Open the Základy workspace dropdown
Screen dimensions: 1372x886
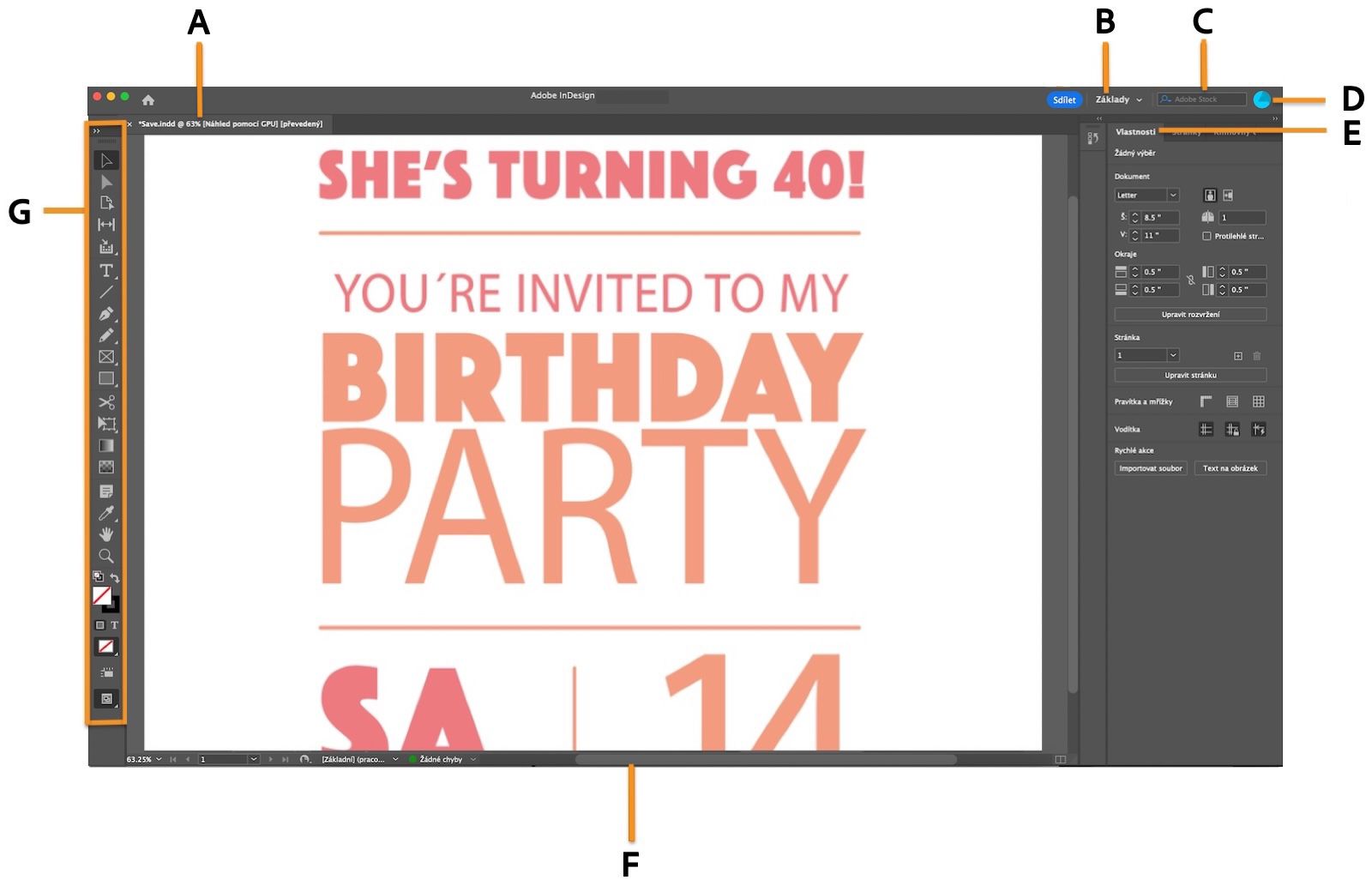(x=1119, y=99)
